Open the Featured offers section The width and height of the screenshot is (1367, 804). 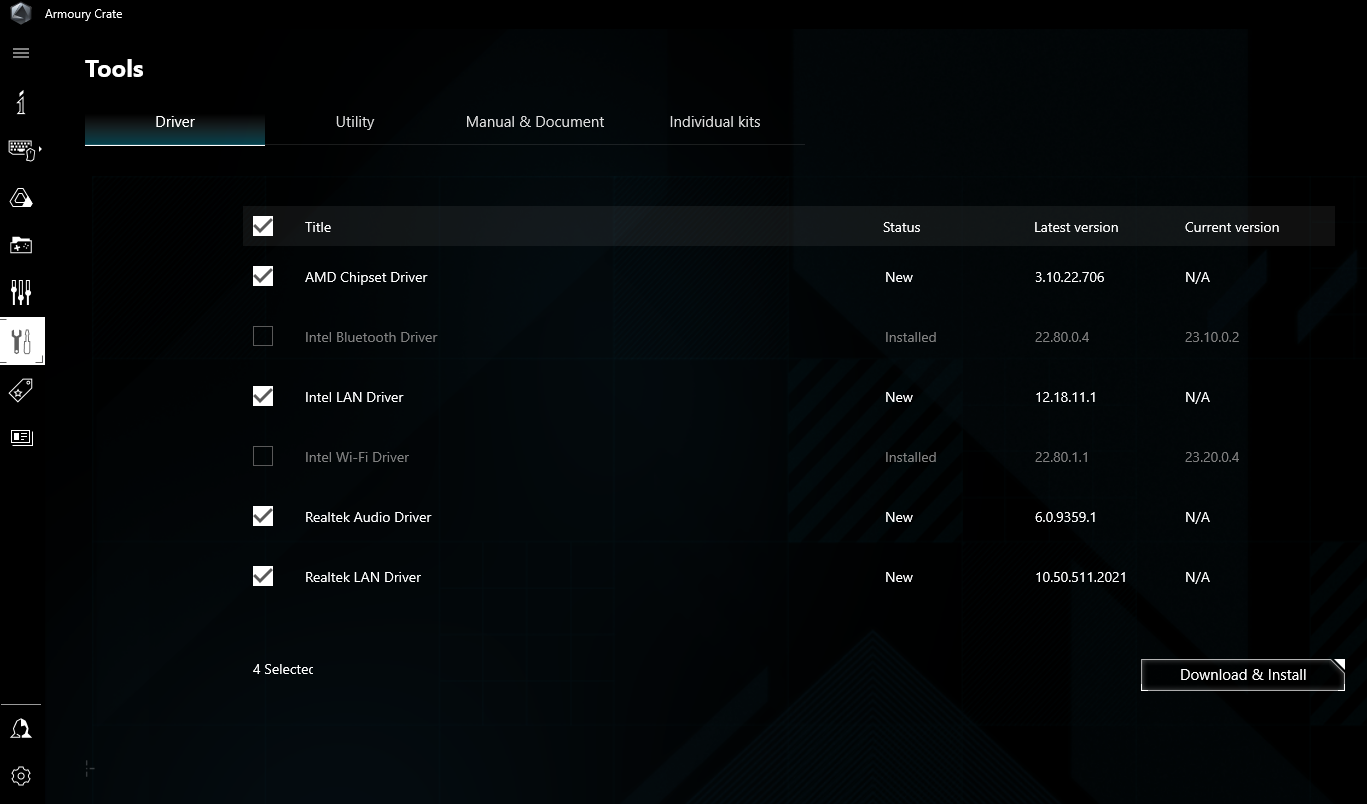[21, 389]
